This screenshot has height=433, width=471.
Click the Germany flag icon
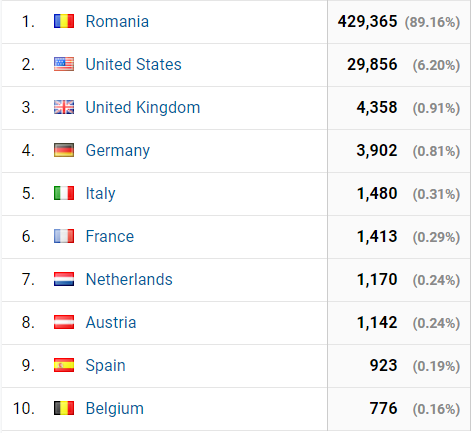(x=64, y=150)
